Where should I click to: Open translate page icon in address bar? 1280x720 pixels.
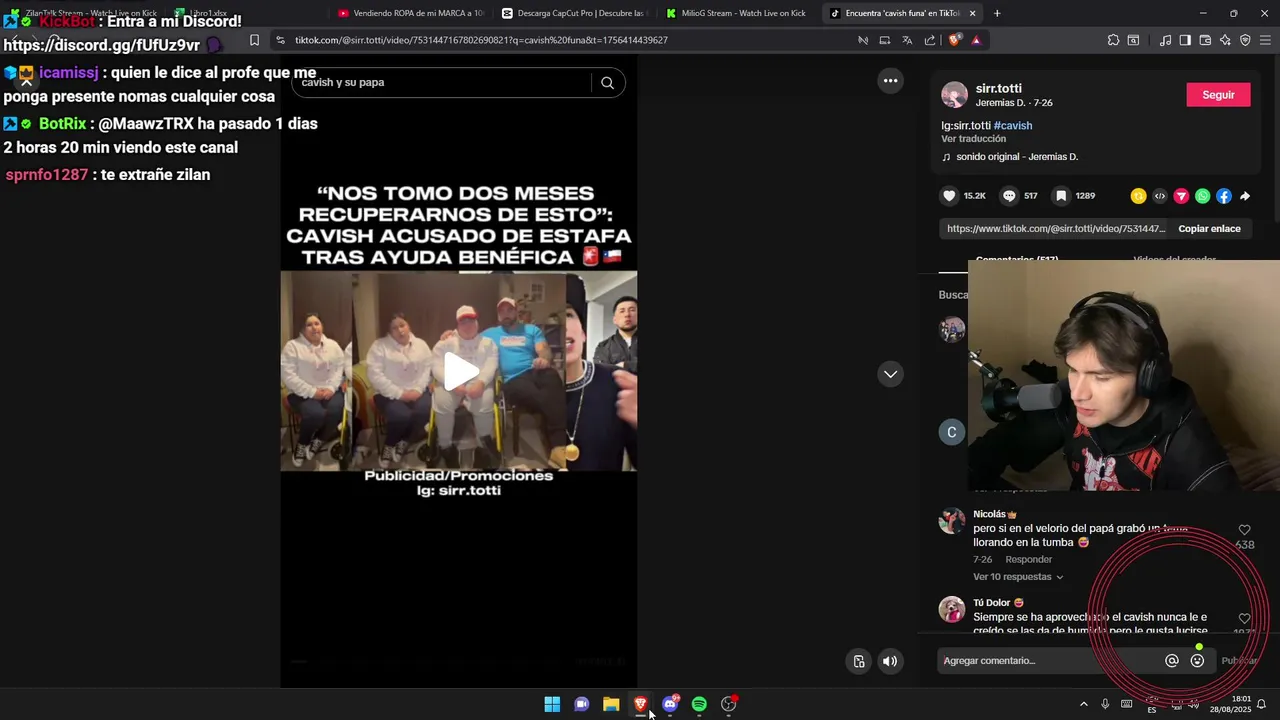pos(907,40)
